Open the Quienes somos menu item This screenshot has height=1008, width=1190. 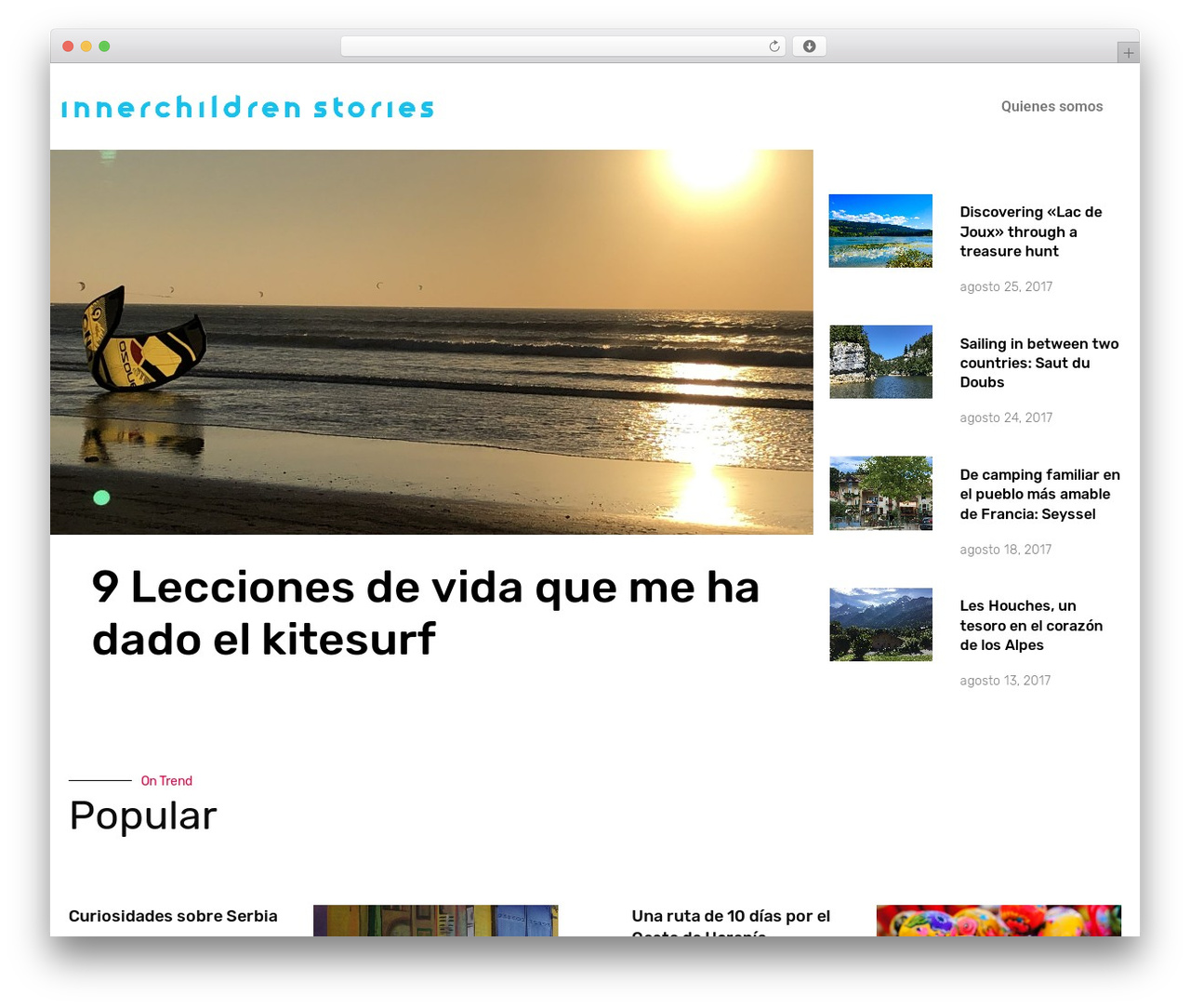(1051, 107)
